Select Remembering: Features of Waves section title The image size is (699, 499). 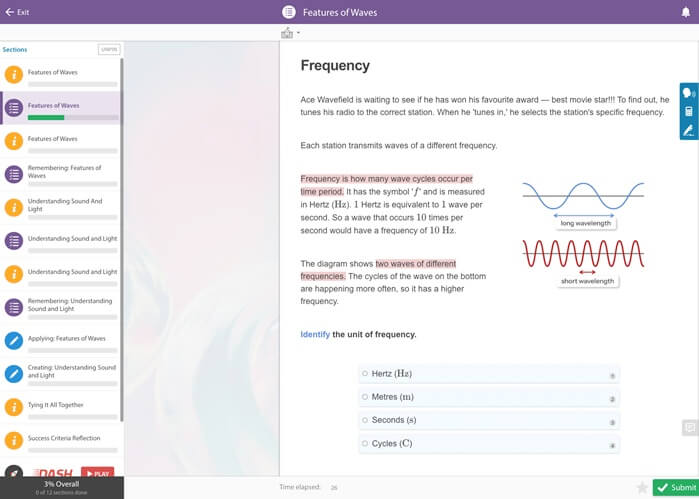click(65, 172)
